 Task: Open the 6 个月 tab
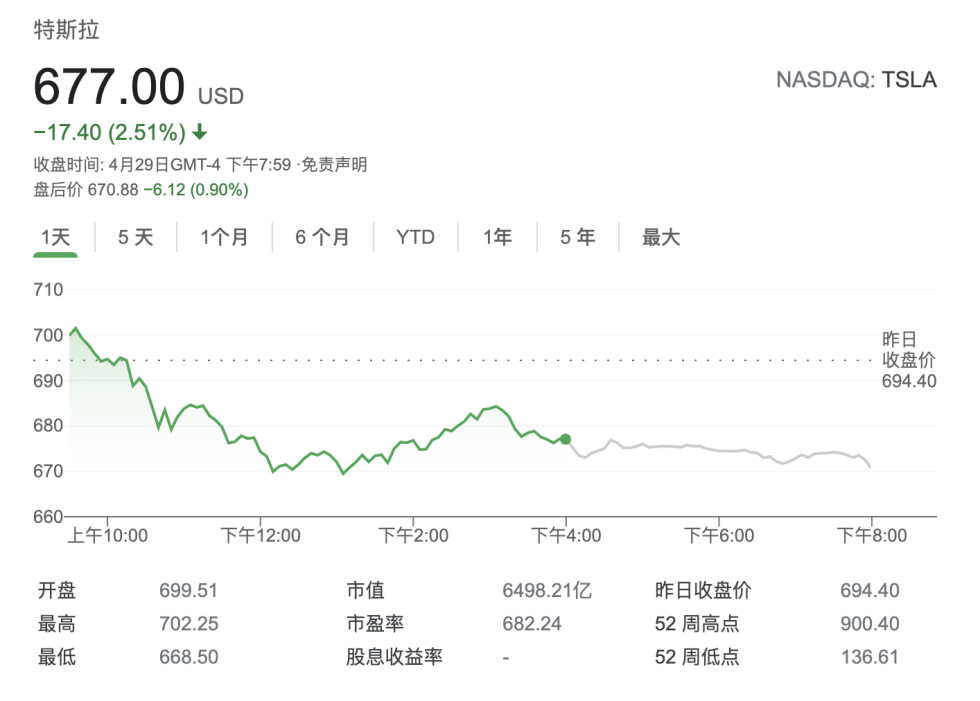coord(322,237)
